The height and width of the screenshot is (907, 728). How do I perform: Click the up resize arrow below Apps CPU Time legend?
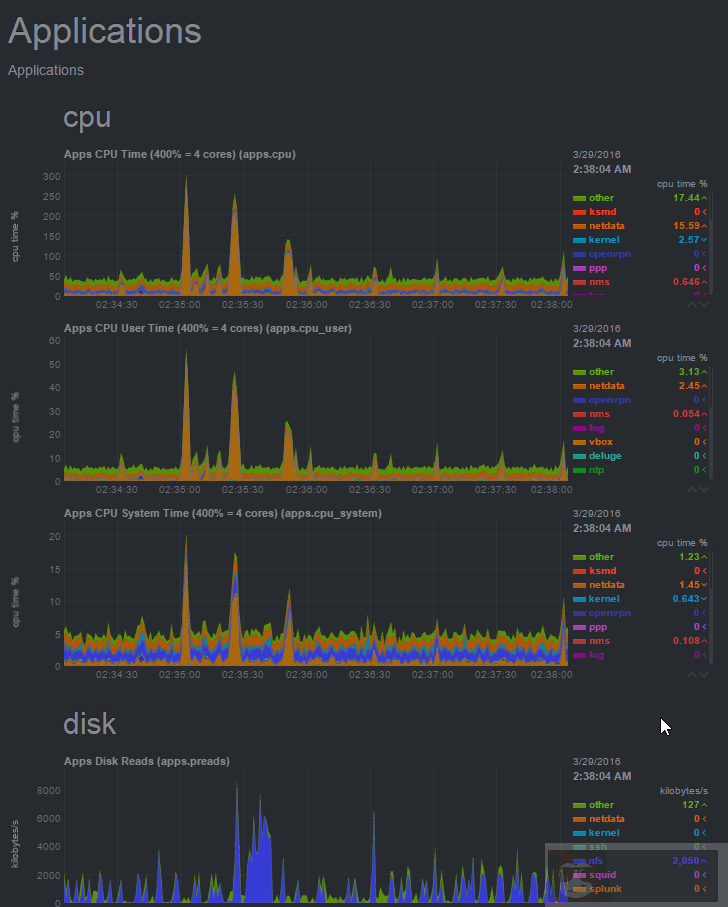691,305
